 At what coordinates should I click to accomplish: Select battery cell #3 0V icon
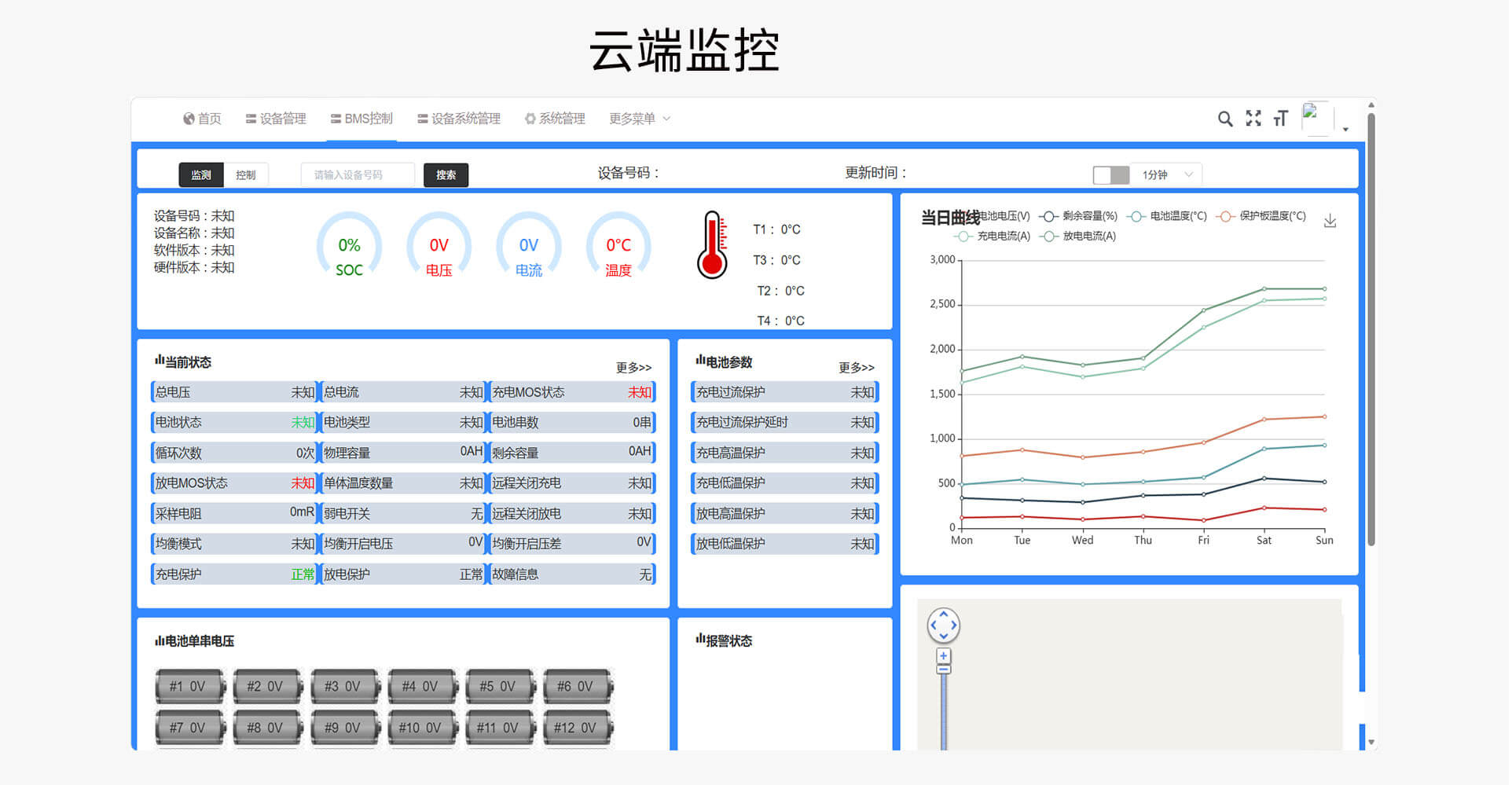(x=347, y=688)
